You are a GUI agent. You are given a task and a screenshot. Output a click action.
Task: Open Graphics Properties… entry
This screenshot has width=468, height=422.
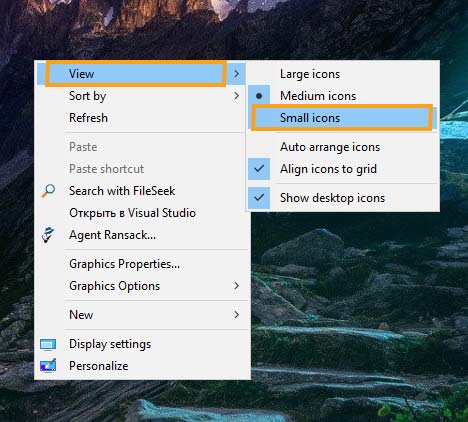(x=143, y=264)
